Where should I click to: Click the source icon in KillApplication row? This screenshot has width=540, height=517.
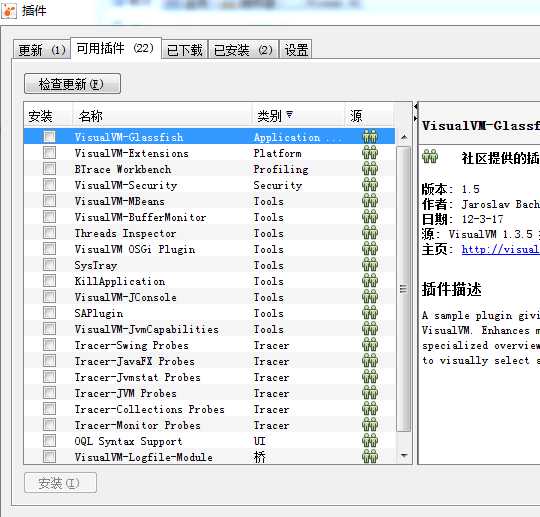coord(370,280)
